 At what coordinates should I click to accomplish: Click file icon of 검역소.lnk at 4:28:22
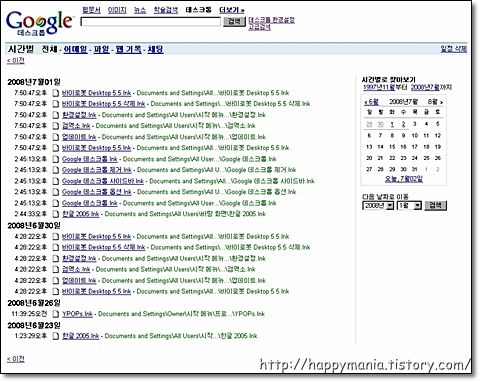click(56, 269)
